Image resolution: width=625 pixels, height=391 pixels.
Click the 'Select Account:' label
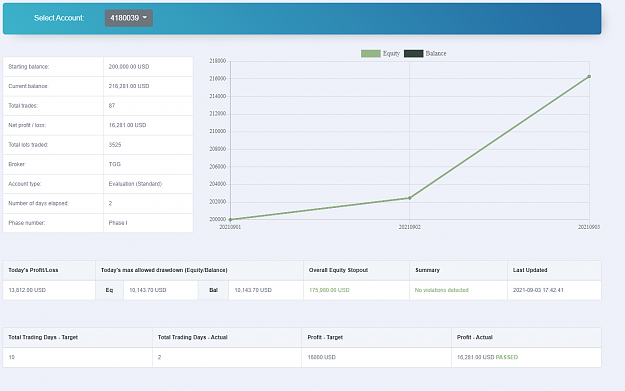[x=59, y=18]
